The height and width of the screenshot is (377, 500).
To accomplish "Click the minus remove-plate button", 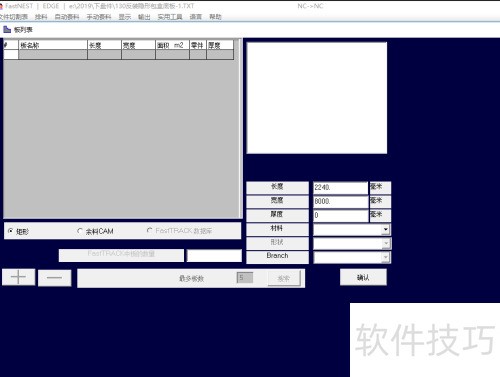I will click(55, 278).
